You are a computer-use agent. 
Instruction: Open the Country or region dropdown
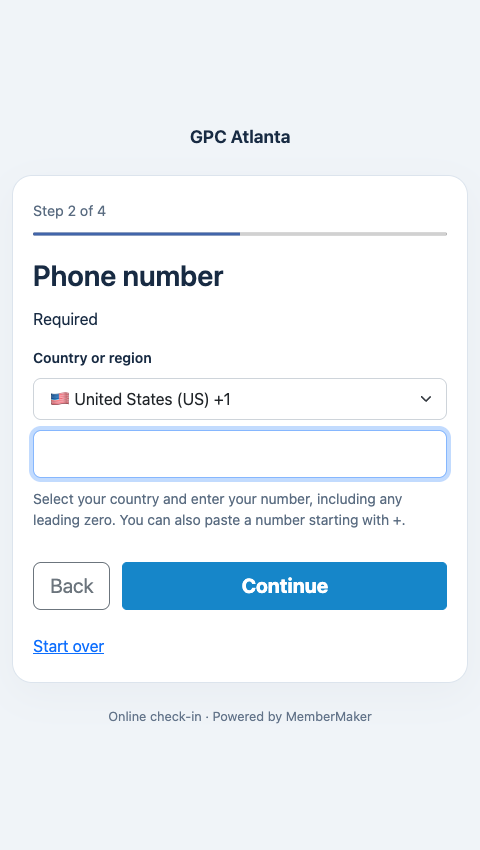pyautogui.click(x=240, y=399)
